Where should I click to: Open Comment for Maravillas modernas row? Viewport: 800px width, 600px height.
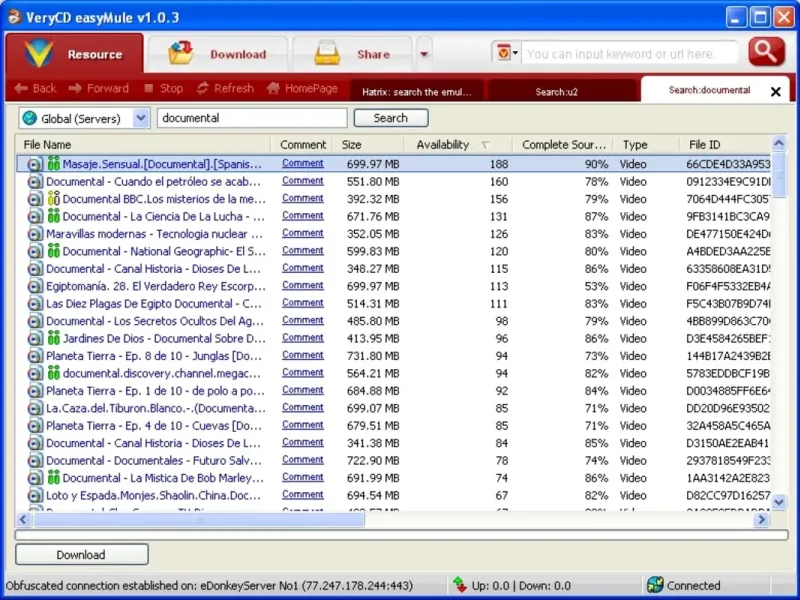pos(303,233)
